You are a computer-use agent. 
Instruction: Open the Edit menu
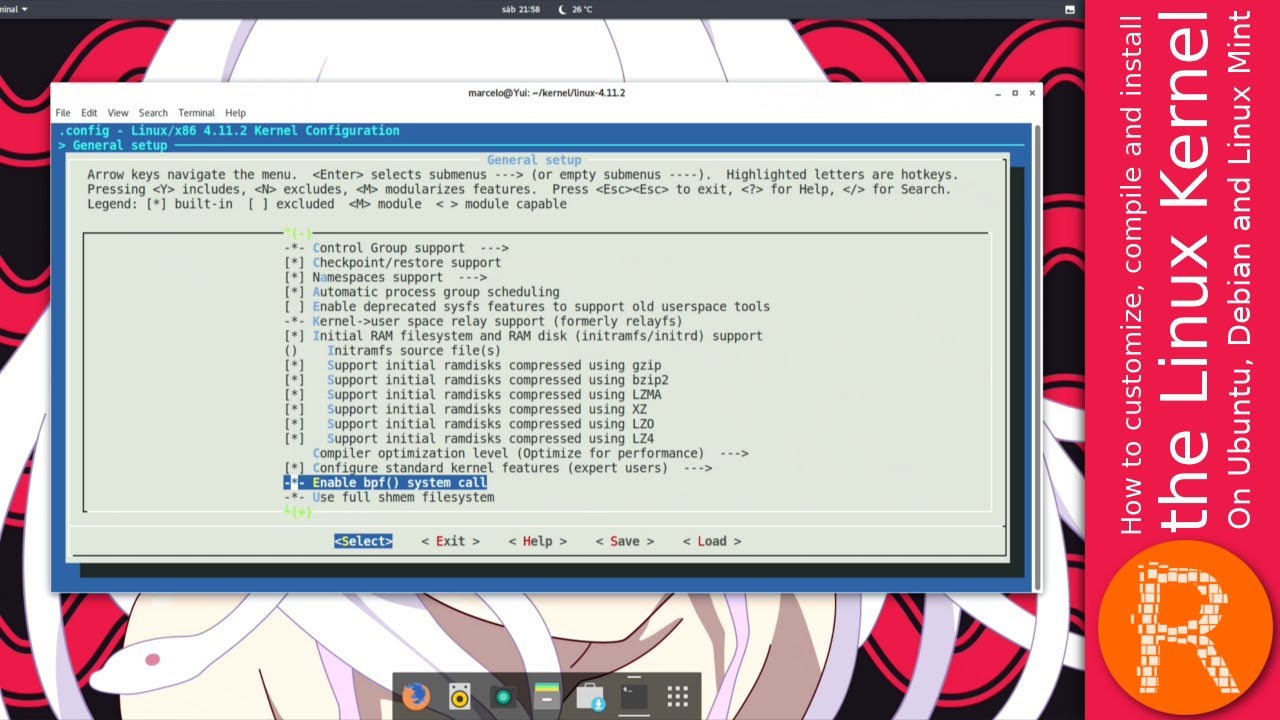(x=89, y=113)
